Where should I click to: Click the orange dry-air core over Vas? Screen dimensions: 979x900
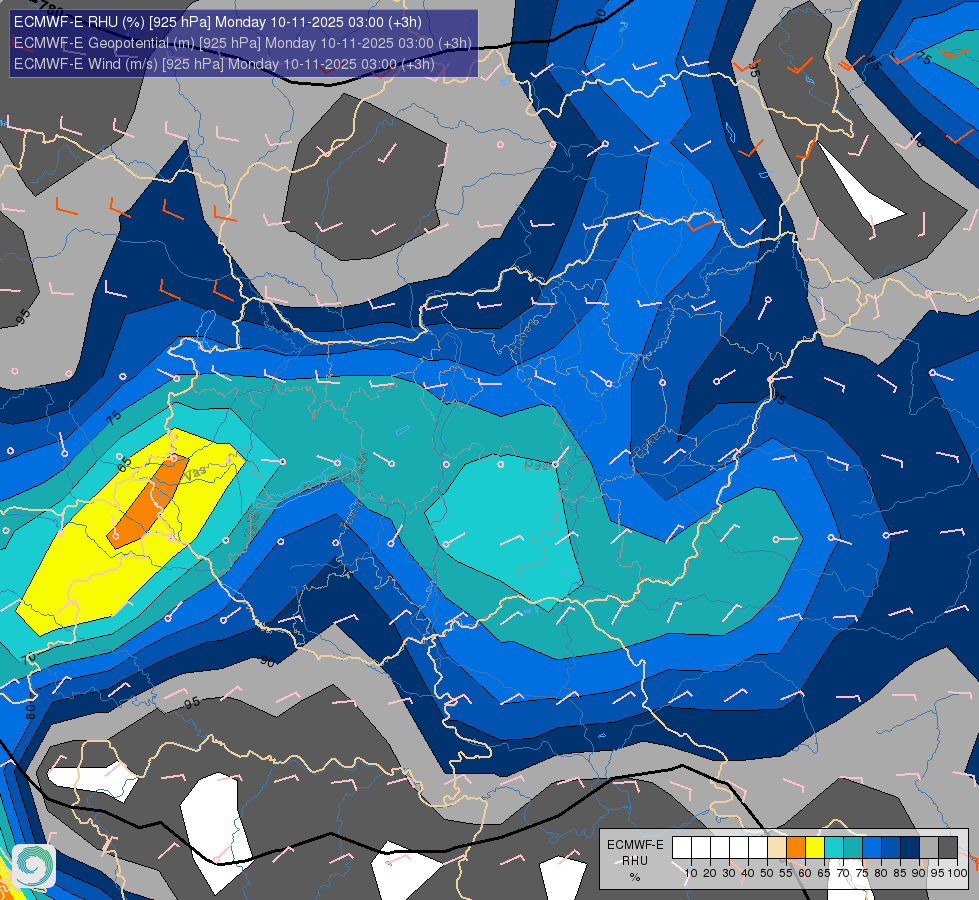tap(148, 502)
